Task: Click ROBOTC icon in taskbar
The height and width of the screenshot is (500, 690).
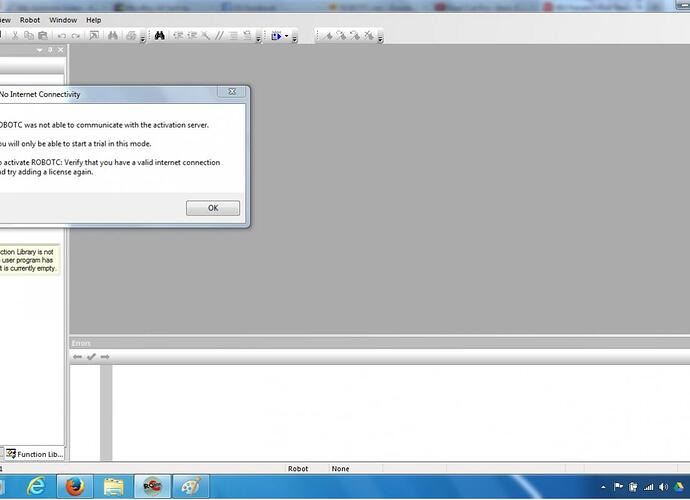Action: coord(152,486)
